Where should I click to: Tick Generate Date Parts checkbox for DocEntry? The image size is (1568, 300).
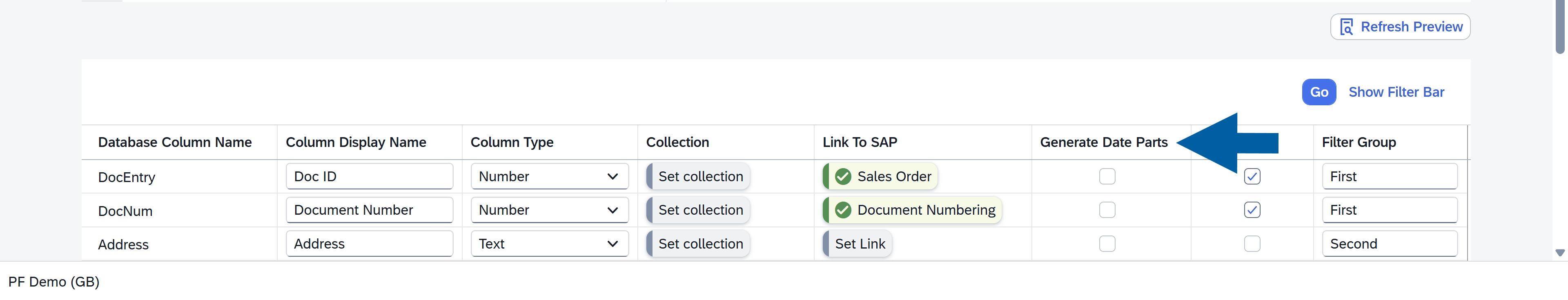tap(1107, 176)
